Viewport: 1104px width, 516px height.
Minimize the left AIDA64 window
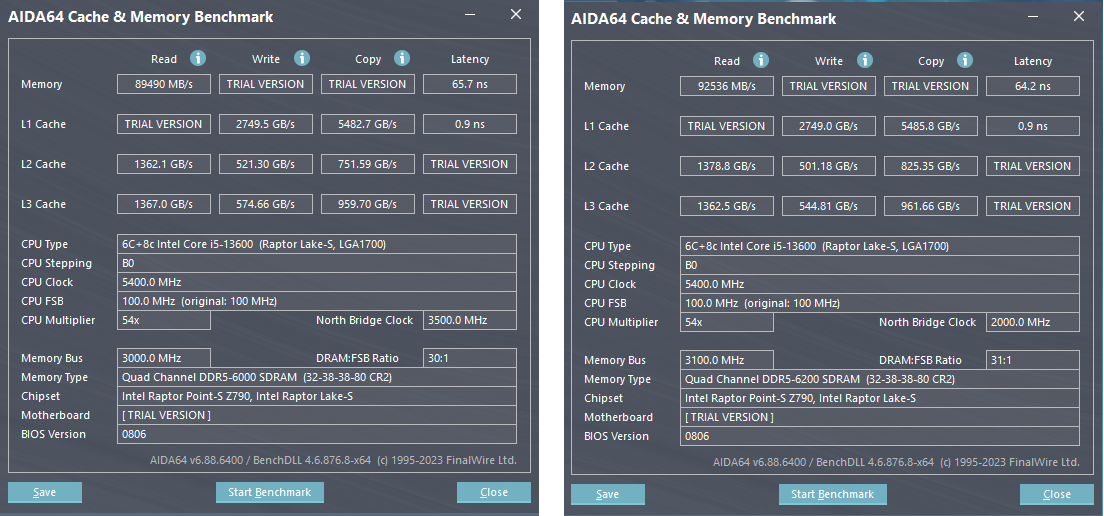pyautogui.click(x=470, y=15)
